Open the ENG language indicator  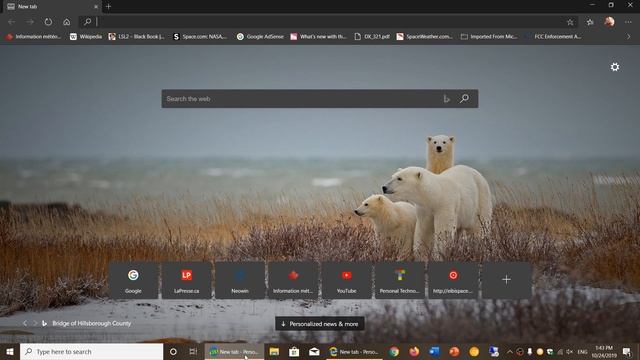(x=582, y=352)
